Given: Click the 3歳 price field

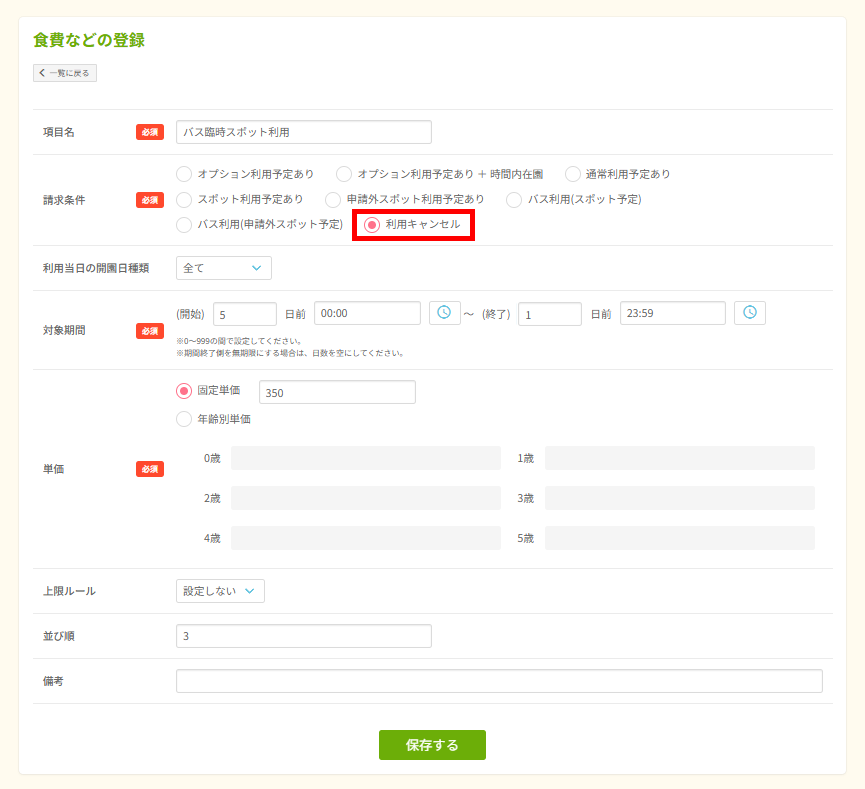Looking at the screenshot, I should pyautogui.click(x=680, y=498).
